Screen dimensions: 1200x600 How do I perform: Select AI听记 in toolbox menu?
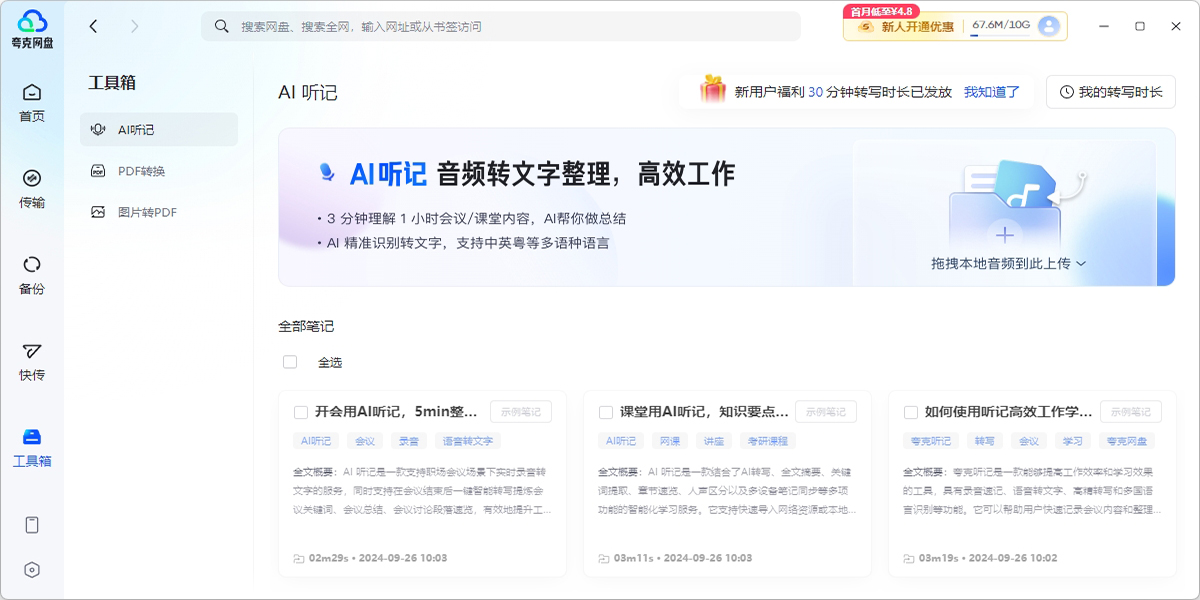click(159, 130)
